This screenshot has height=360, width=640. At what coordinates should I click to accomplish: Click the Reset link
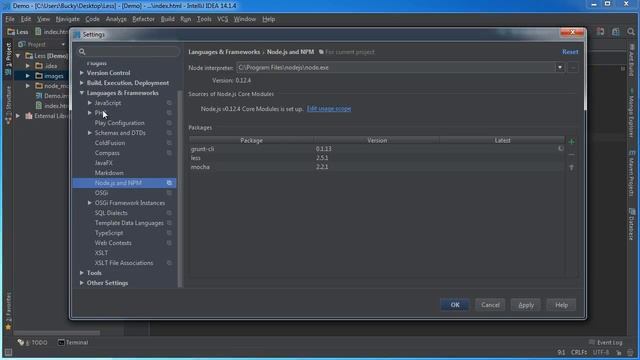[570, 52]
